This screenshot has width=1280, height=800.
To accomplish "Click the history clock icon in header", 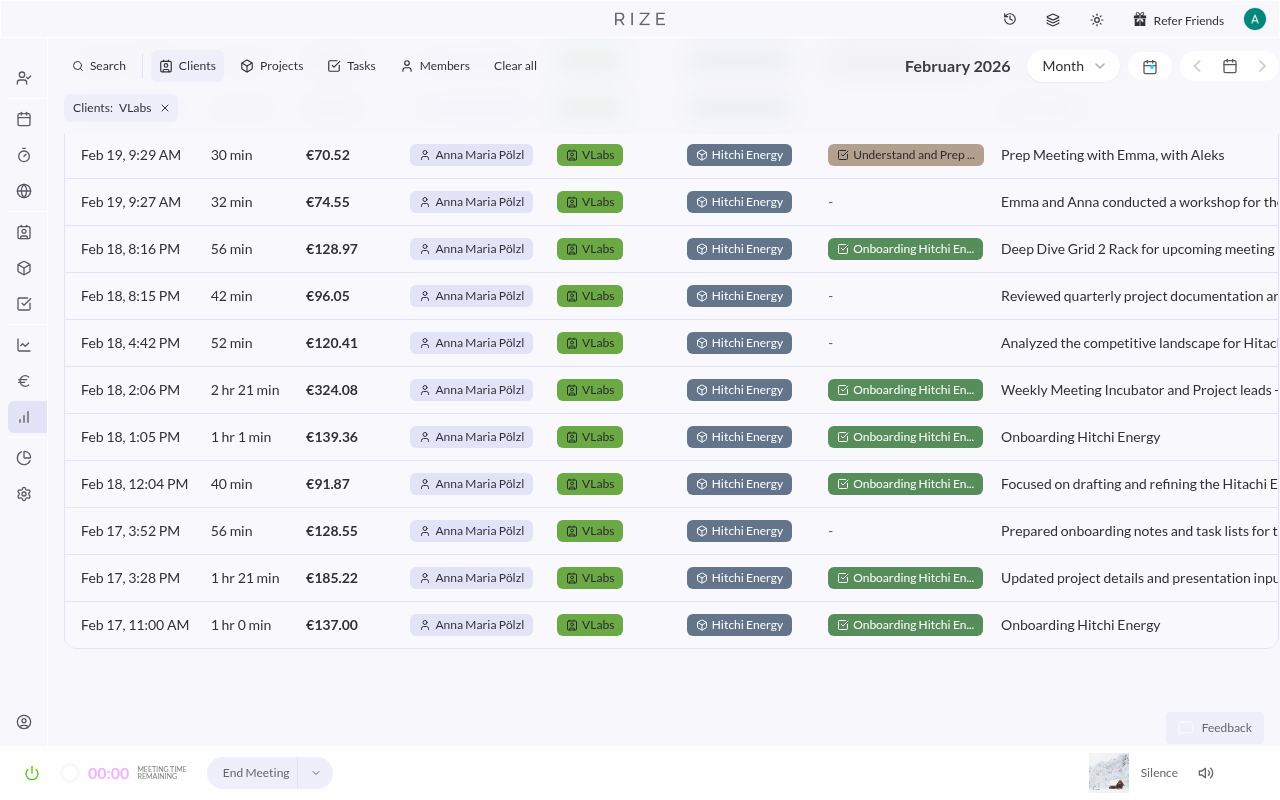I will point(1010,20).
